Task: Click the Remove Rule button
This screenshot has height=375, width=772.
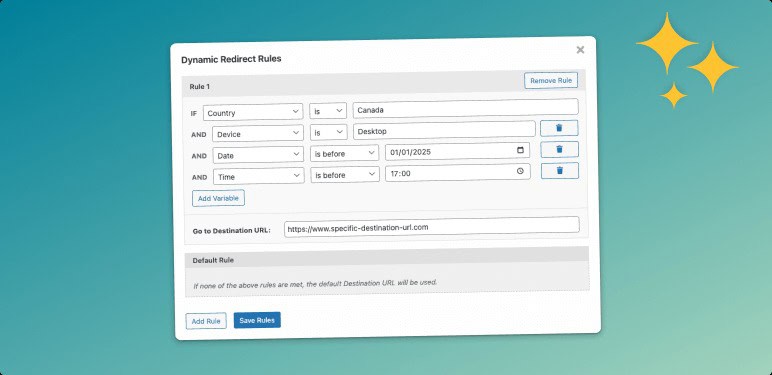Action: pyautogui.click(x=551, y=80)
